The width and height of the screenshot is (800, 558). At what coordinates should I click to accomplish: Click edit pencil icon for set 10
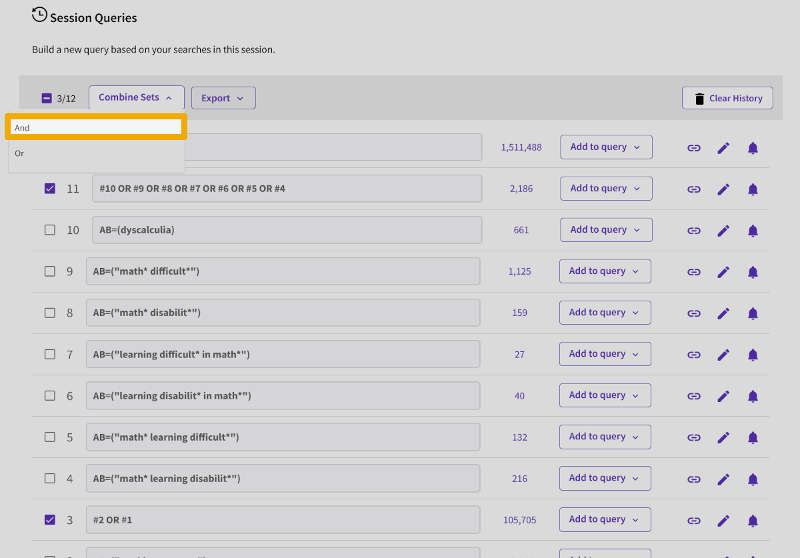click(723, 230)
